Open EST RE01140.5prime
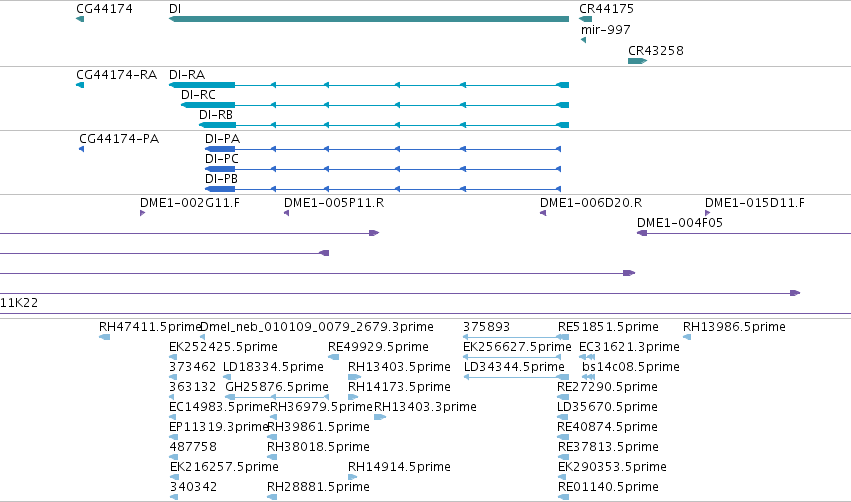 (608, 488)
